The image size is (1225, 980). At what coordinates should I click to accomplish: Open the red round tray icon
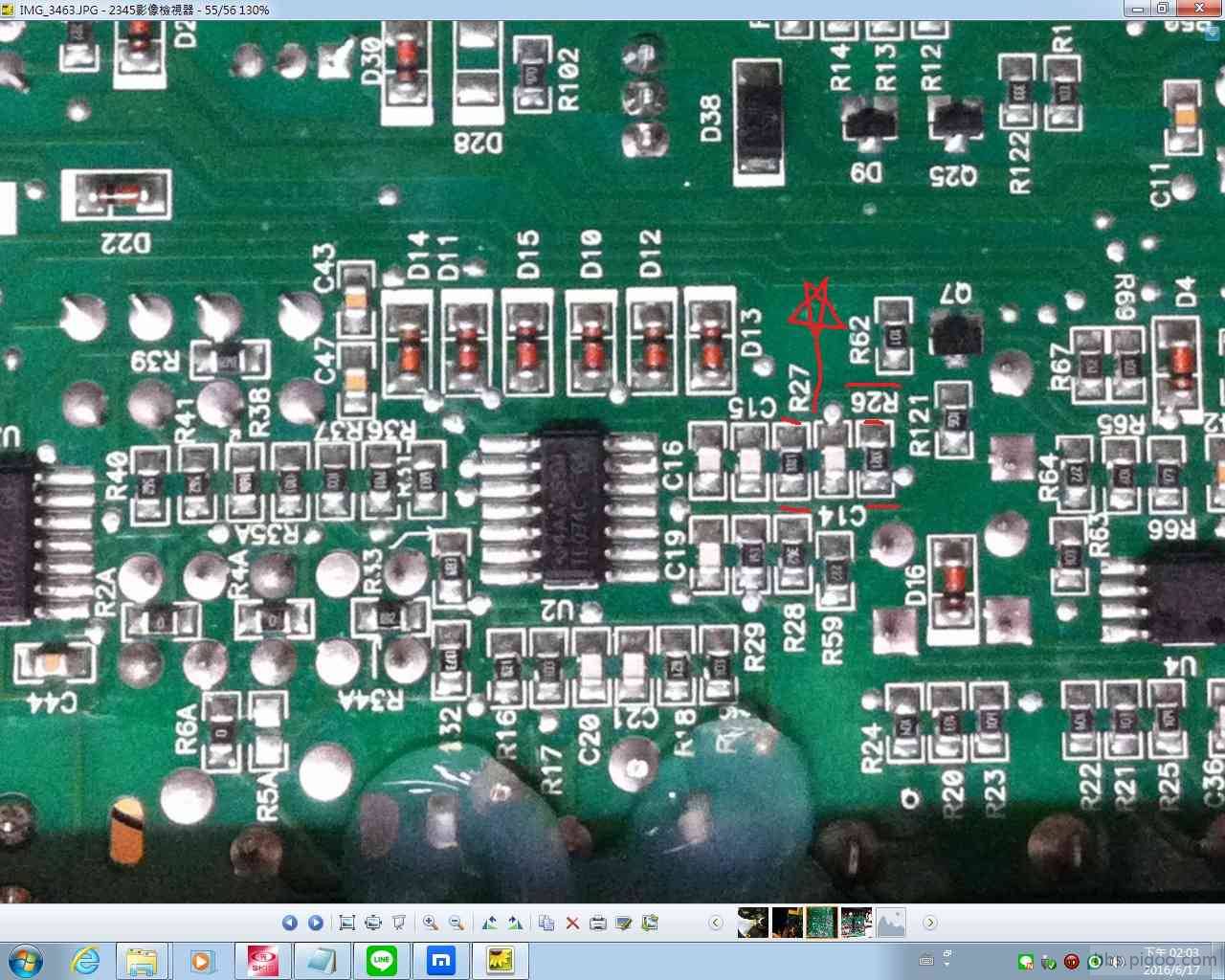click(1072, 961)
